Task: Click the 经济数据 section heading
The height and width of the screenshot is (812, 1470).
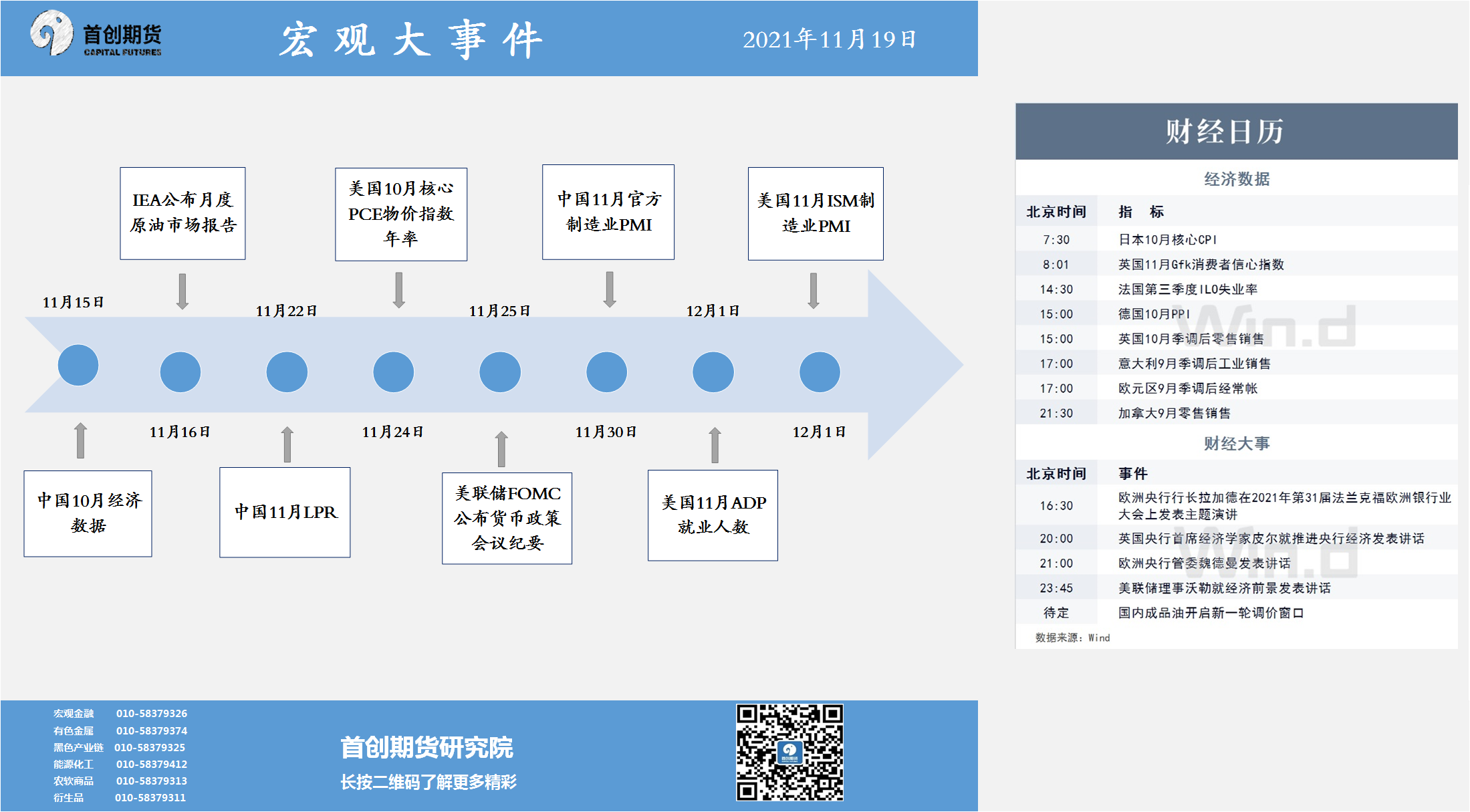Action: [x=1237, y=178]
